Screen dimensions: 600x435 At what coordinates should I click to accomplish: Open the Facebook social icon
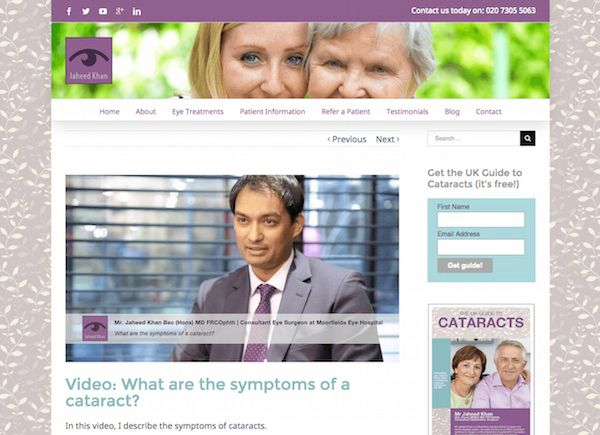69,11
